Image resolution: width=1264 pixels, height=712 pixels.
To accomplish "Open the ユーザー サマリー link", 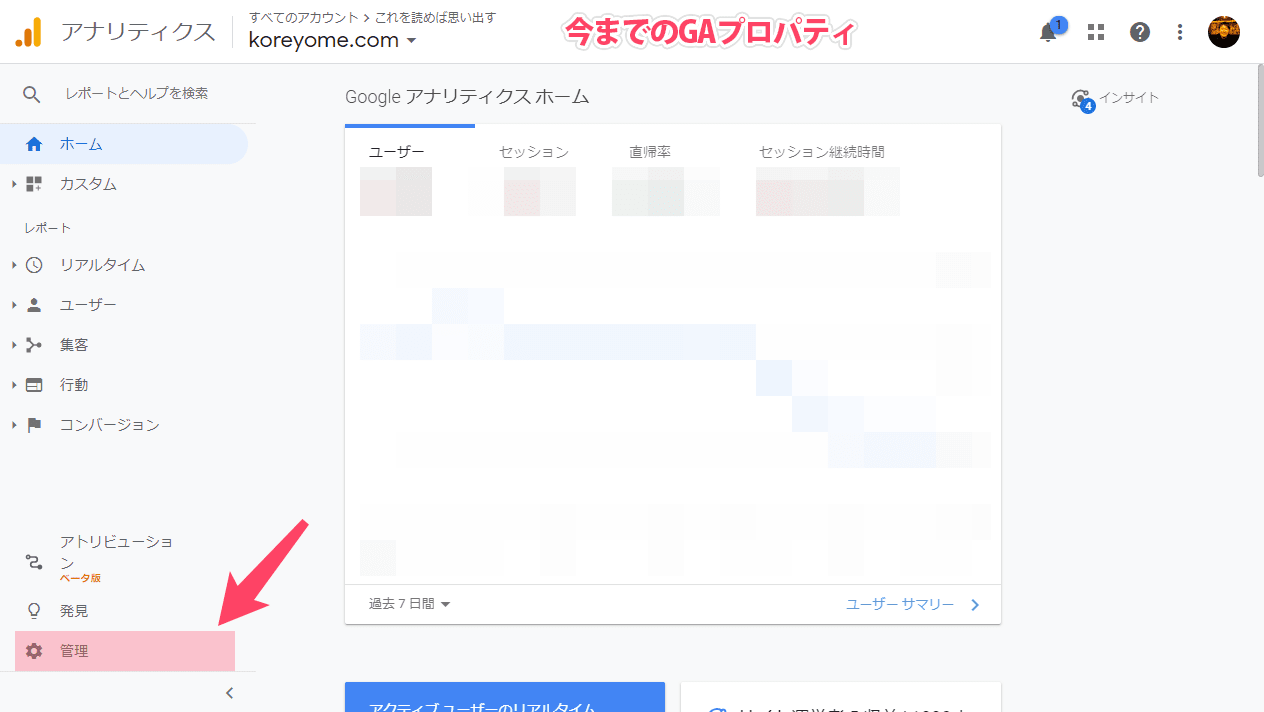I will point(900,605).
